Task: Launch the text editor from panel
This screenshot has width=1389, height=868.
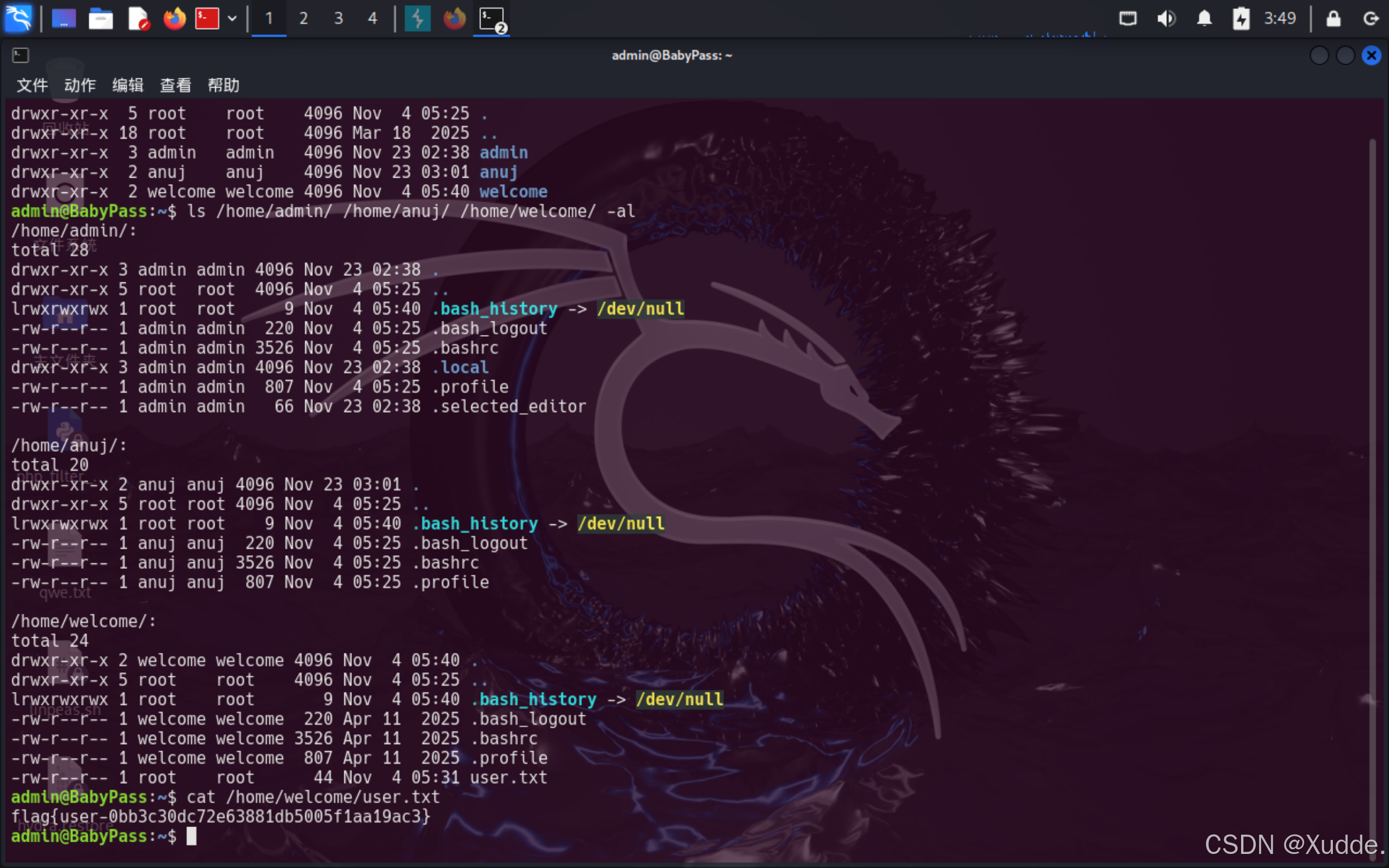Action: click(x=138, y=19)
